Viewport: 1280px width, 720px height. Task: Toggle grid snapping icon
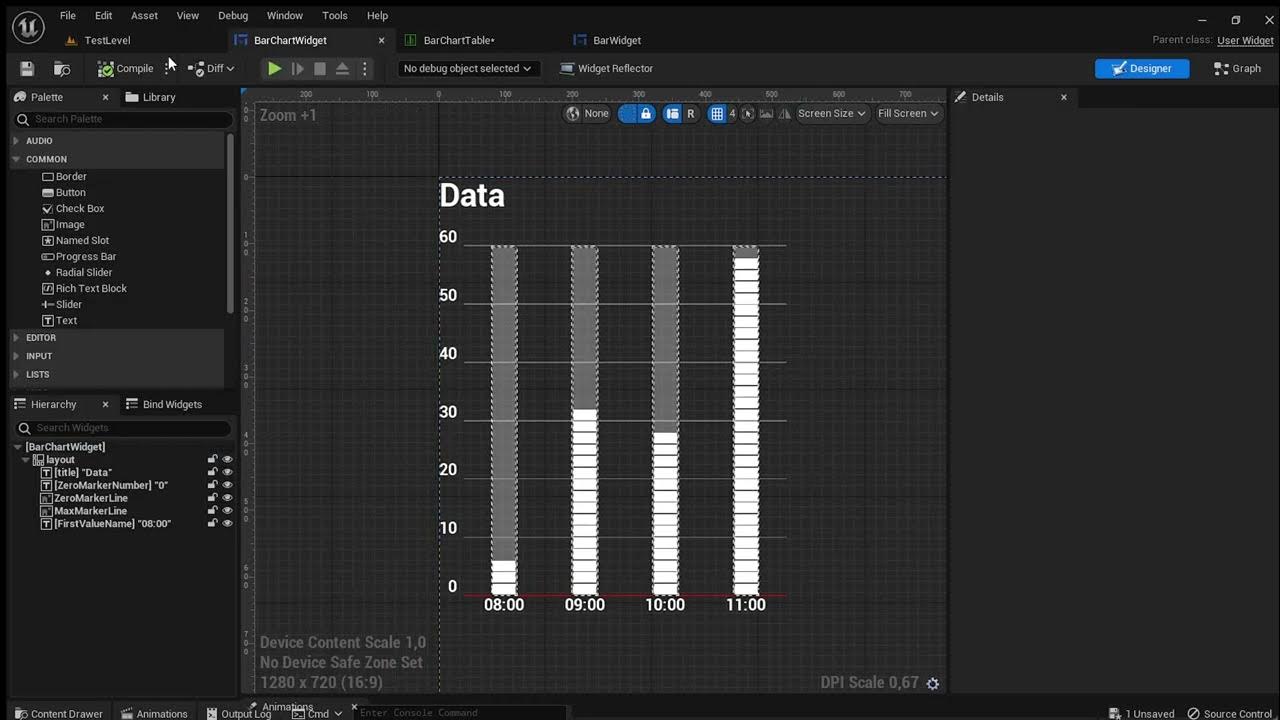tap(717, 113)
